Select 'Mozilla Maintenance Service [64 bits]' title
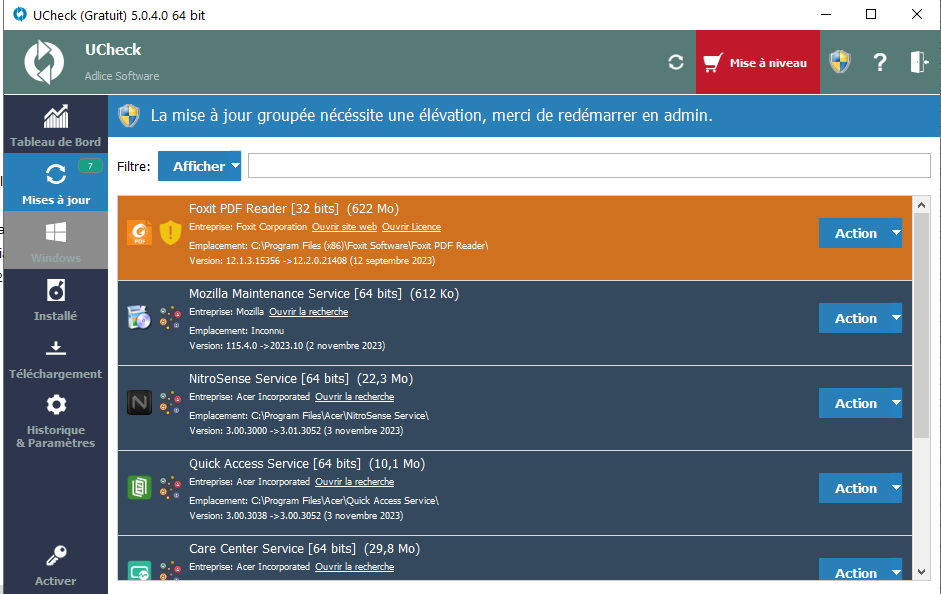The image size is (941, 594). [x=295, y=294]
